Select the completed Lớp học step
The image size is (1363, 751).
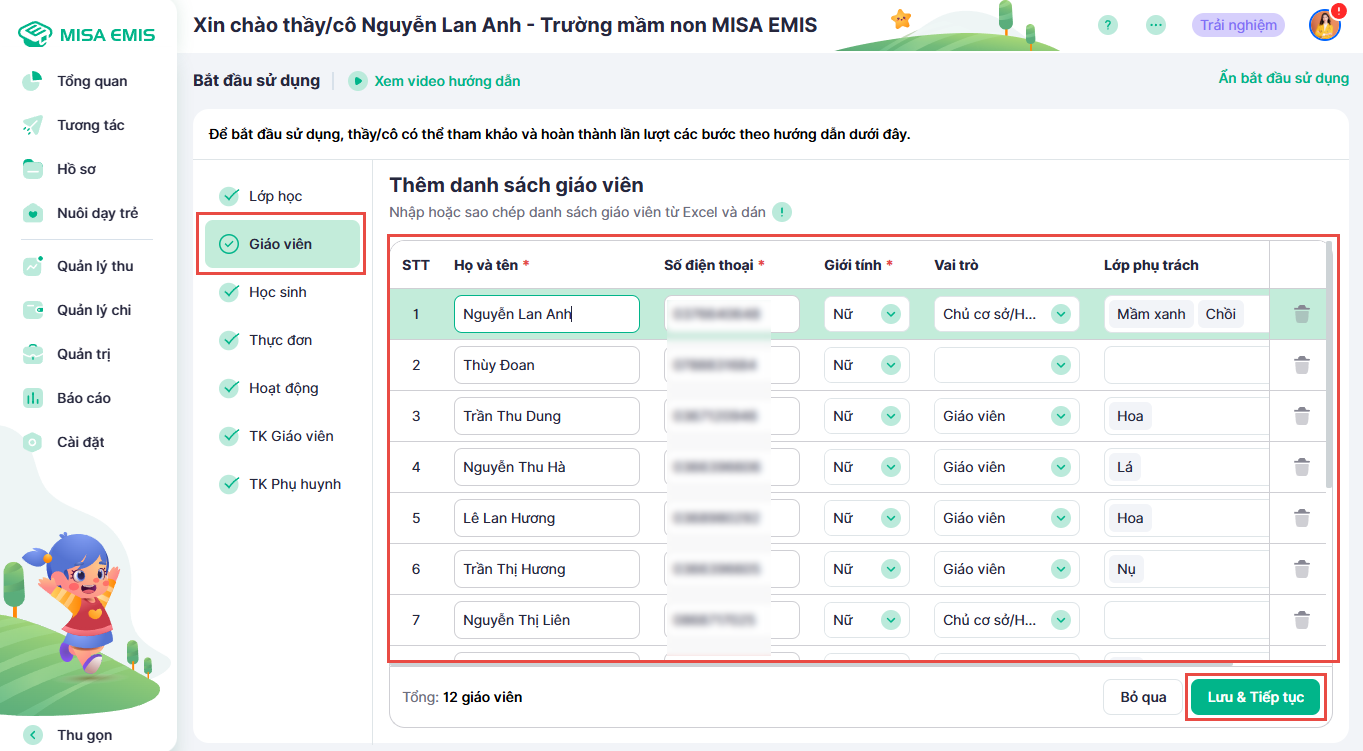275,196
